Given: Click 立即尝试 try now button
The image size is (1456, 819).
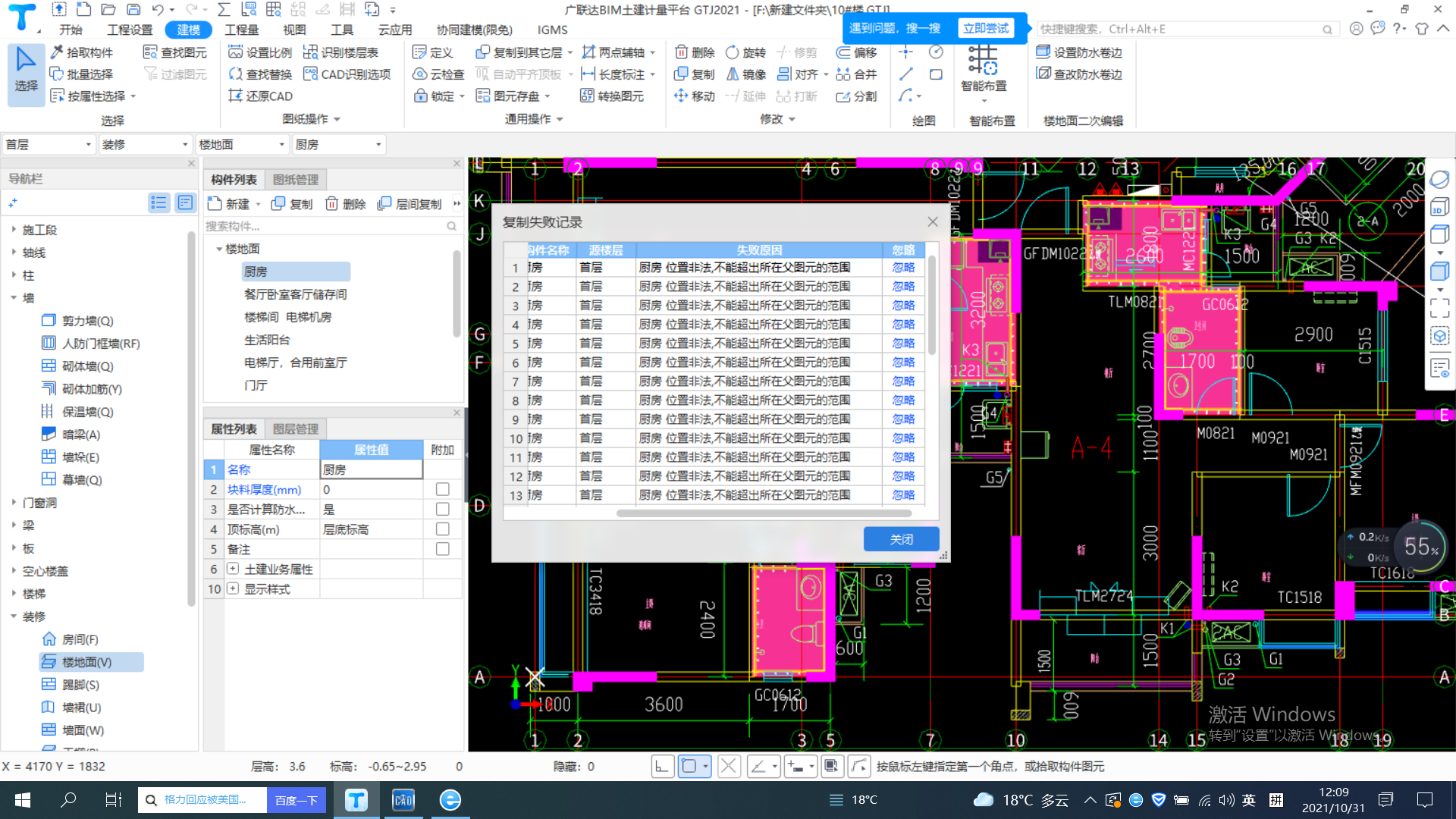Looking at the screenshot, I should (986, 28).
